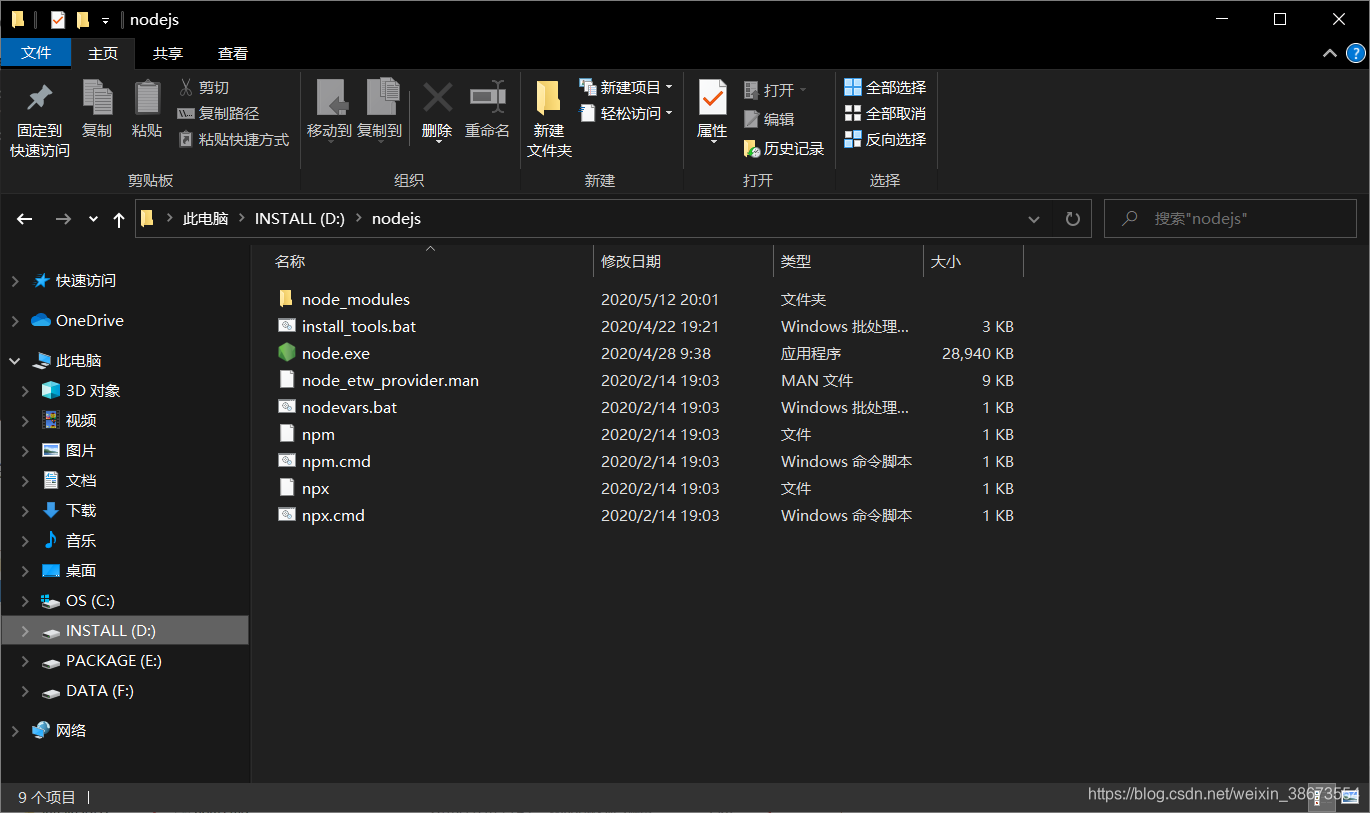
Task: Click the Forward navigation arrow
Action: tap(63, 219)
